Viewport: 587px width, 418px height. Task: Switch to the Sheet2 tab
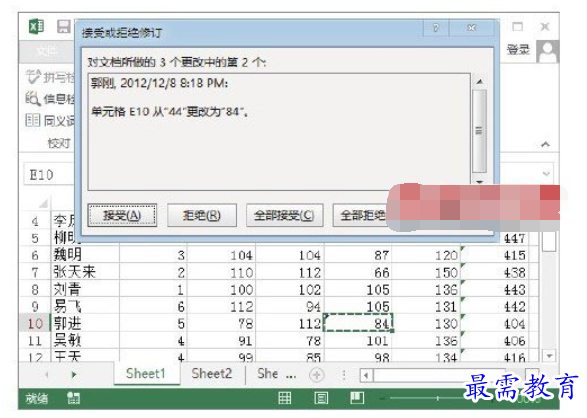point(212,373)
